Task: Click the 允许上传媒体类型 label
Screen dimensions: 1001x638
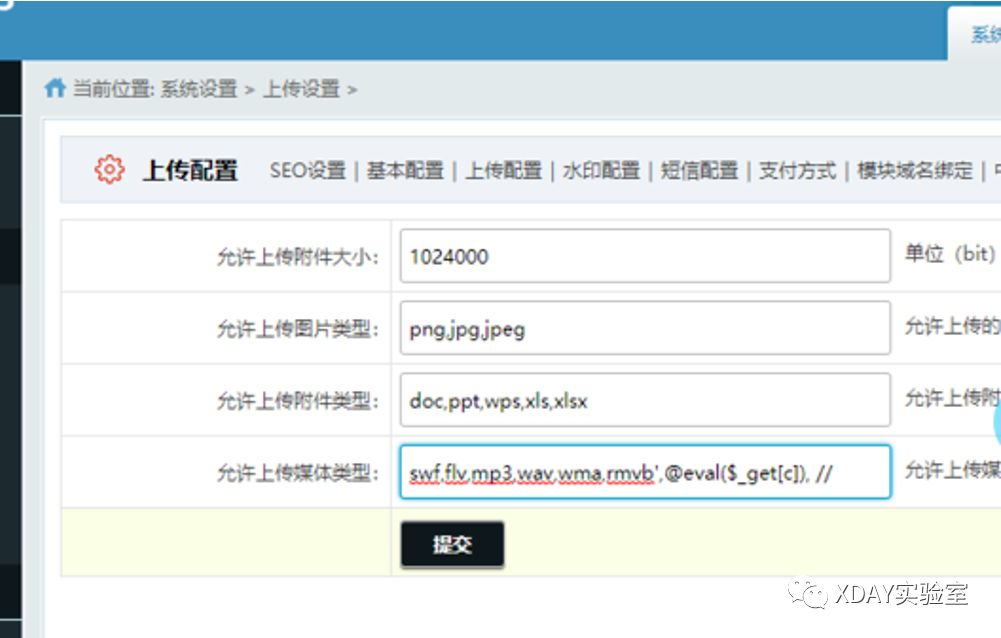Action: coord(298,473)
